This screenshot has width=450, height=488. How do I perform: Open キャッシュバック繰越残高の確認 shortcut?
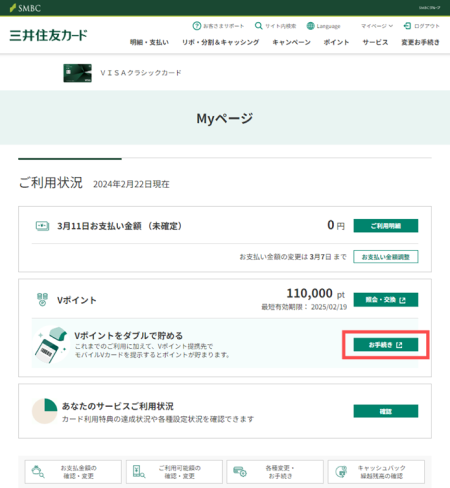tap(376, 472)
